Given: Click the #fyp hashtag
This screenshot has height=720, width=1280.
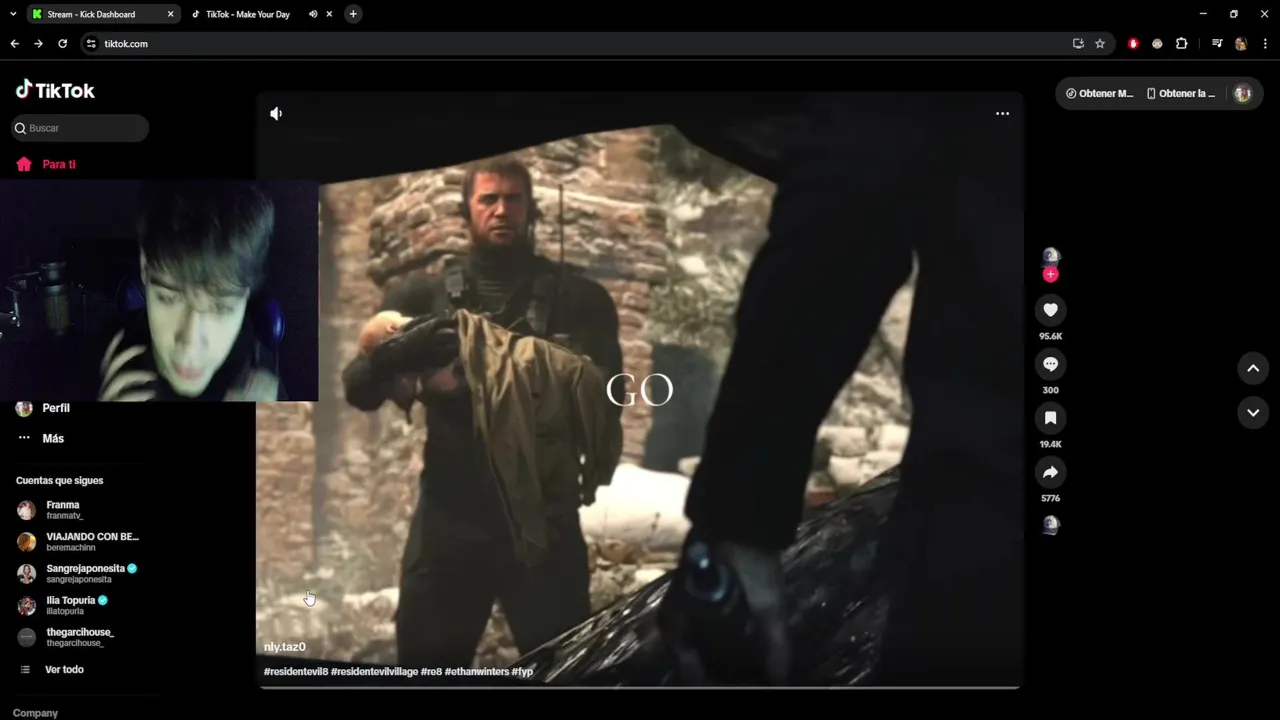Looking at the screenshot, I should [x=522, y=671].
